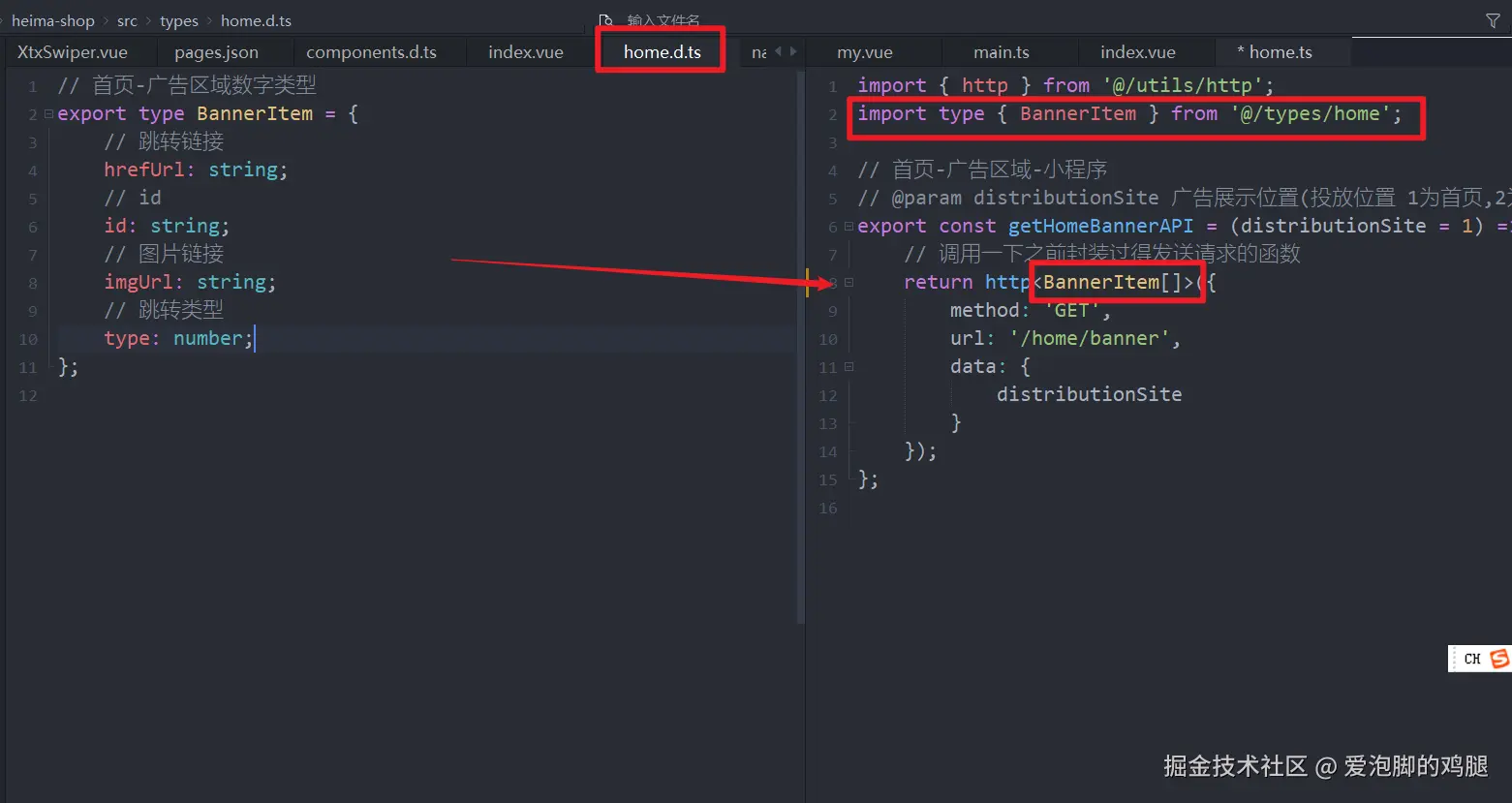The height and width of the screenshot is (803, 1512).
Task: Click the '// 图片链接' comment
Action: pos(164,254)
